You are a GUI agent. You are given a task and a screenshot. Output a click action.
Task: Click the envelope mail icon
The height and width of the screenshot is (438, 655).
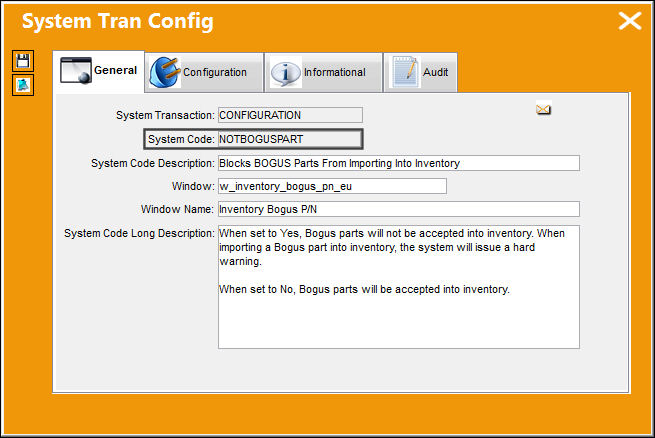[543, 109]
